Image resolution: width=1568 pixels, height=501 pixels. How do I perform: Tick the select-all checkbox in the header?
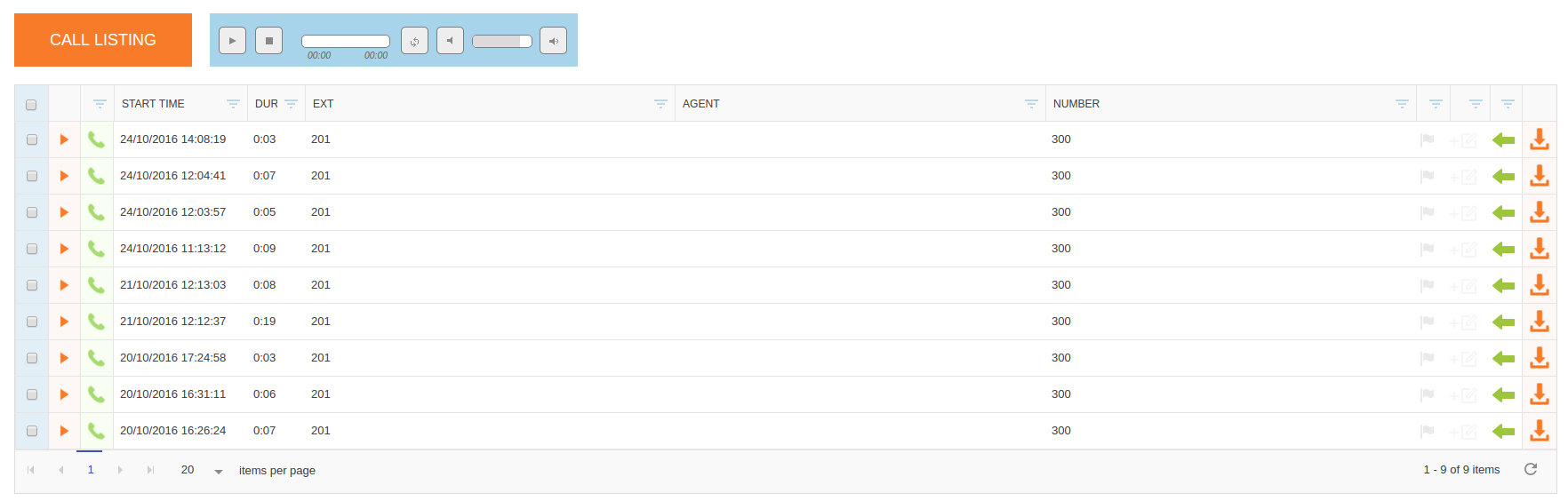coord(31,105)
